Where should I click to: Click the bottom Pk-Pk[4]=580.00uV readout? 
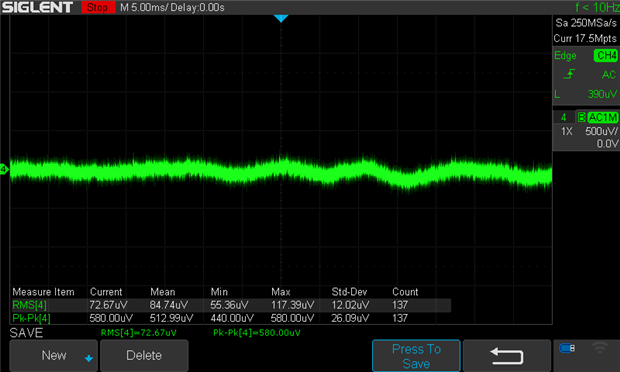click(x=257, y=333)
